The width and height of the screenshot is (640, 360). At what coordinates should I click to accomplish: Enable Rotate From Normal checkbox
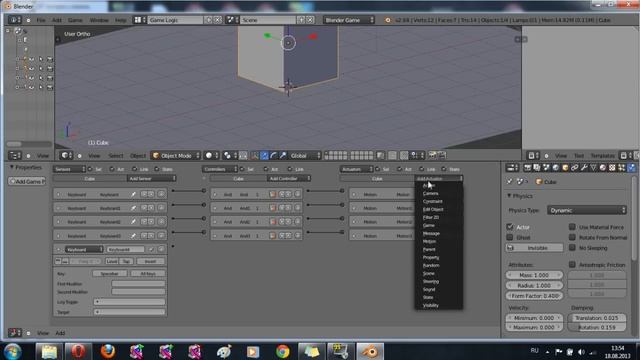coord(572,237)
